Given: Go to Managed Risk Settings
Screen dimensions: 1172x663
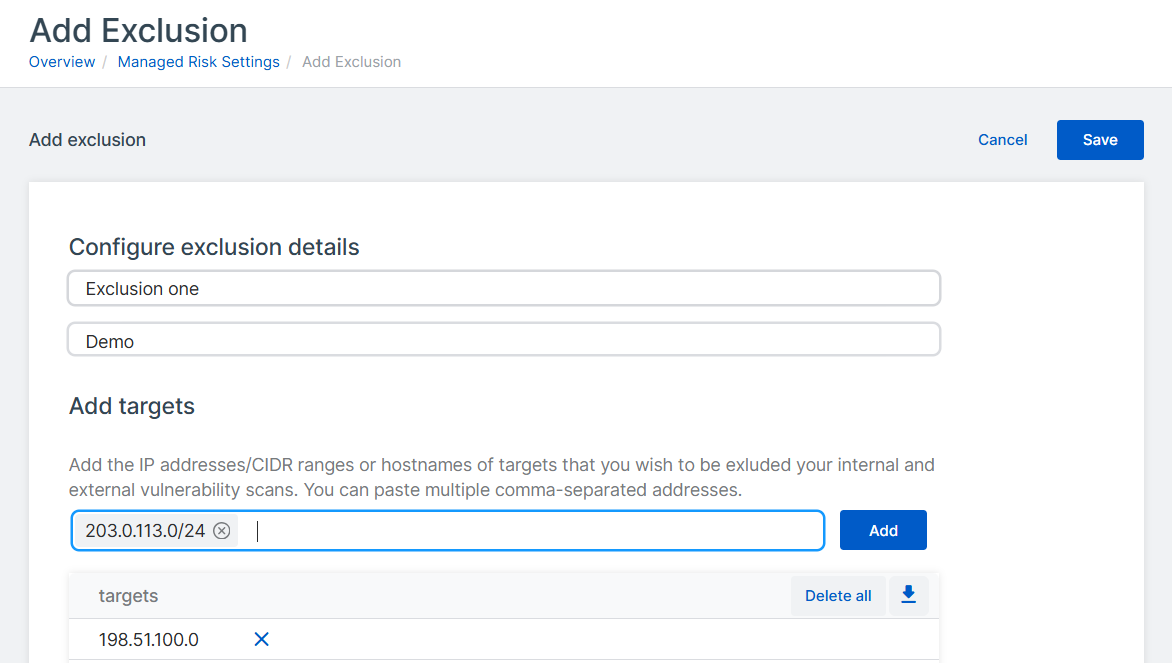Looking at the screenshot, I should pyautogui.click(x=198, y=61).
